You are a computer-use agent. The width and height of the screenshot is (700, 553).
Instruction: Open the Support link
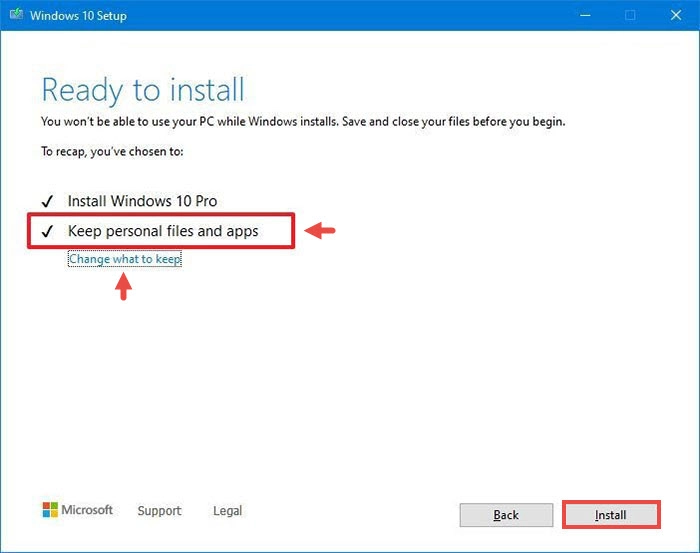click(159, 511)
